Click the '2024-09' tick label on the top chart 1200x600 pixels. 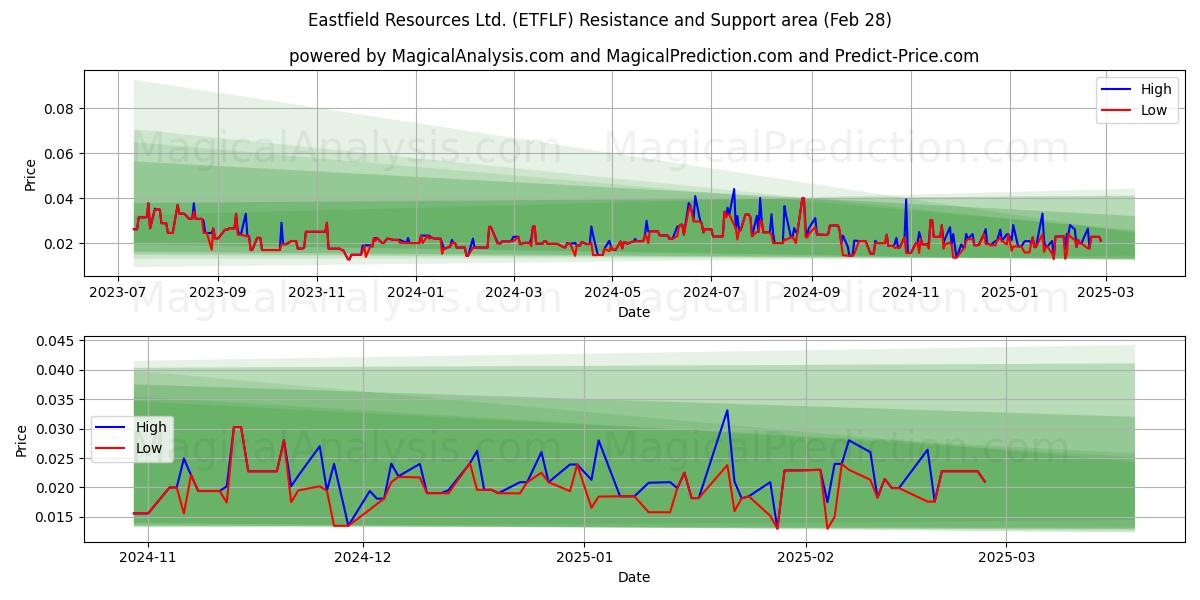tap(811, 292)
